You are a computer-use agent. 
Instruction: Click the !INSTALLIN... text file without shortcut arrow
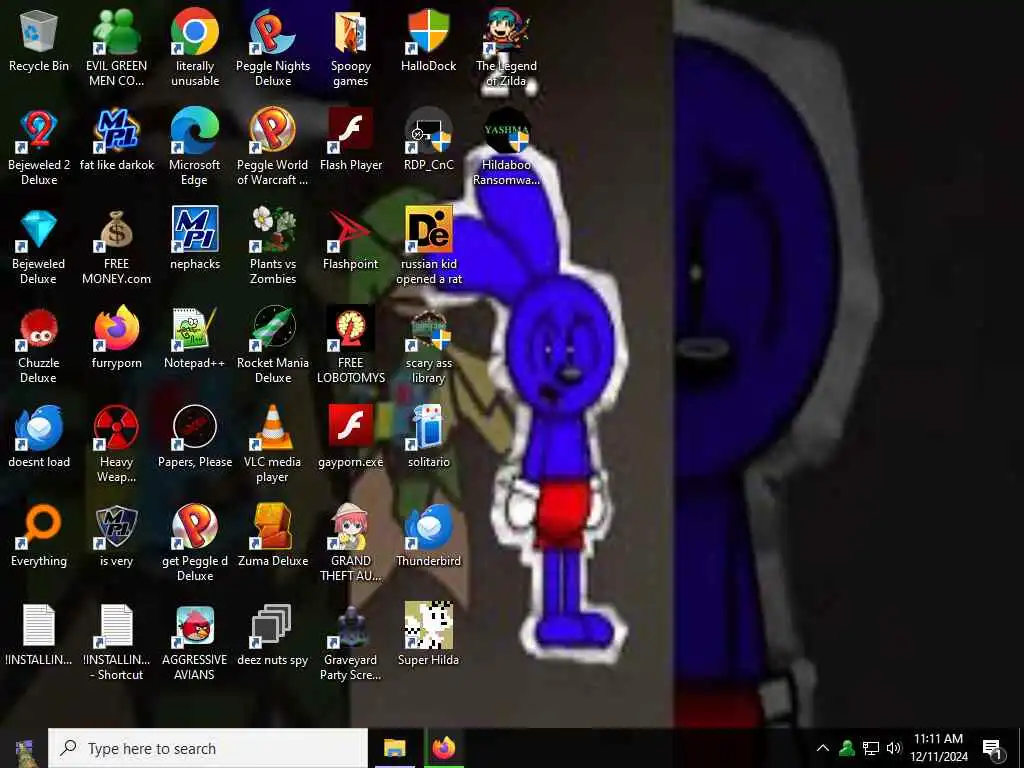[39, 626]
